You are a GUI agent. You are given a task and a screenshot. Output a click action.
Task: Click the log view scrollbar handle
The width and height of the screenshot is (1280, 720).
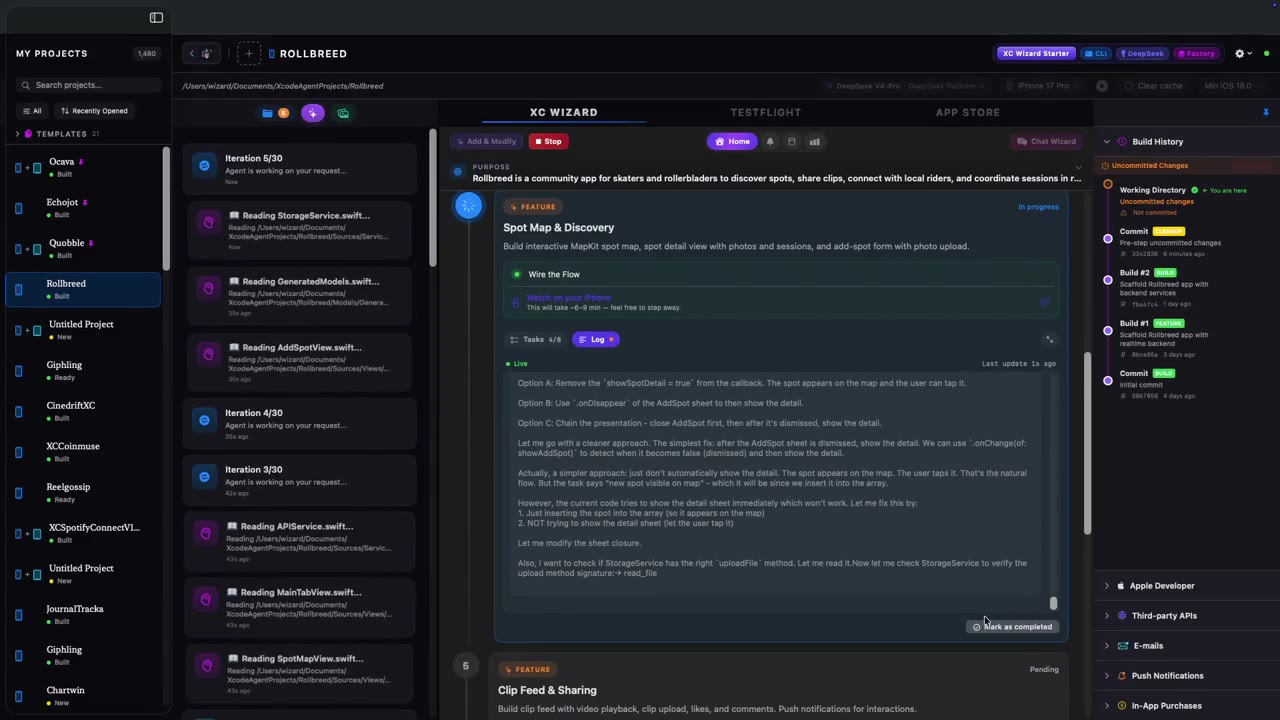pos(1053,603)
